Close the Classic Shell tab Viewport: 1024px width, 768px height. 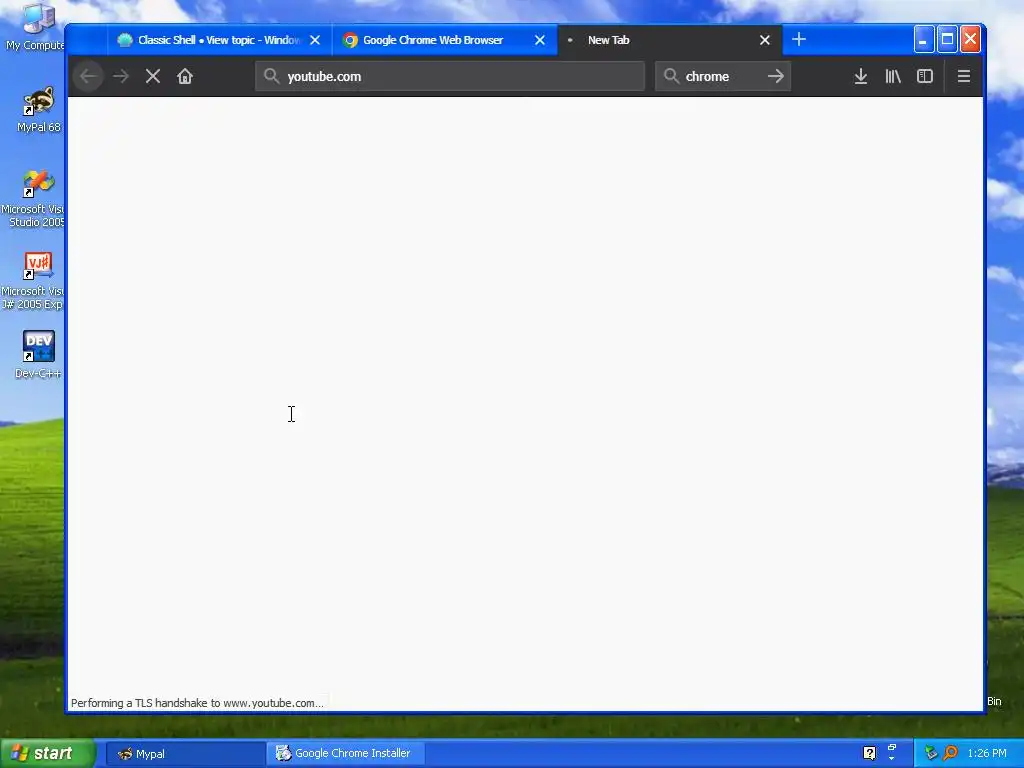click(x=315, y=40)
